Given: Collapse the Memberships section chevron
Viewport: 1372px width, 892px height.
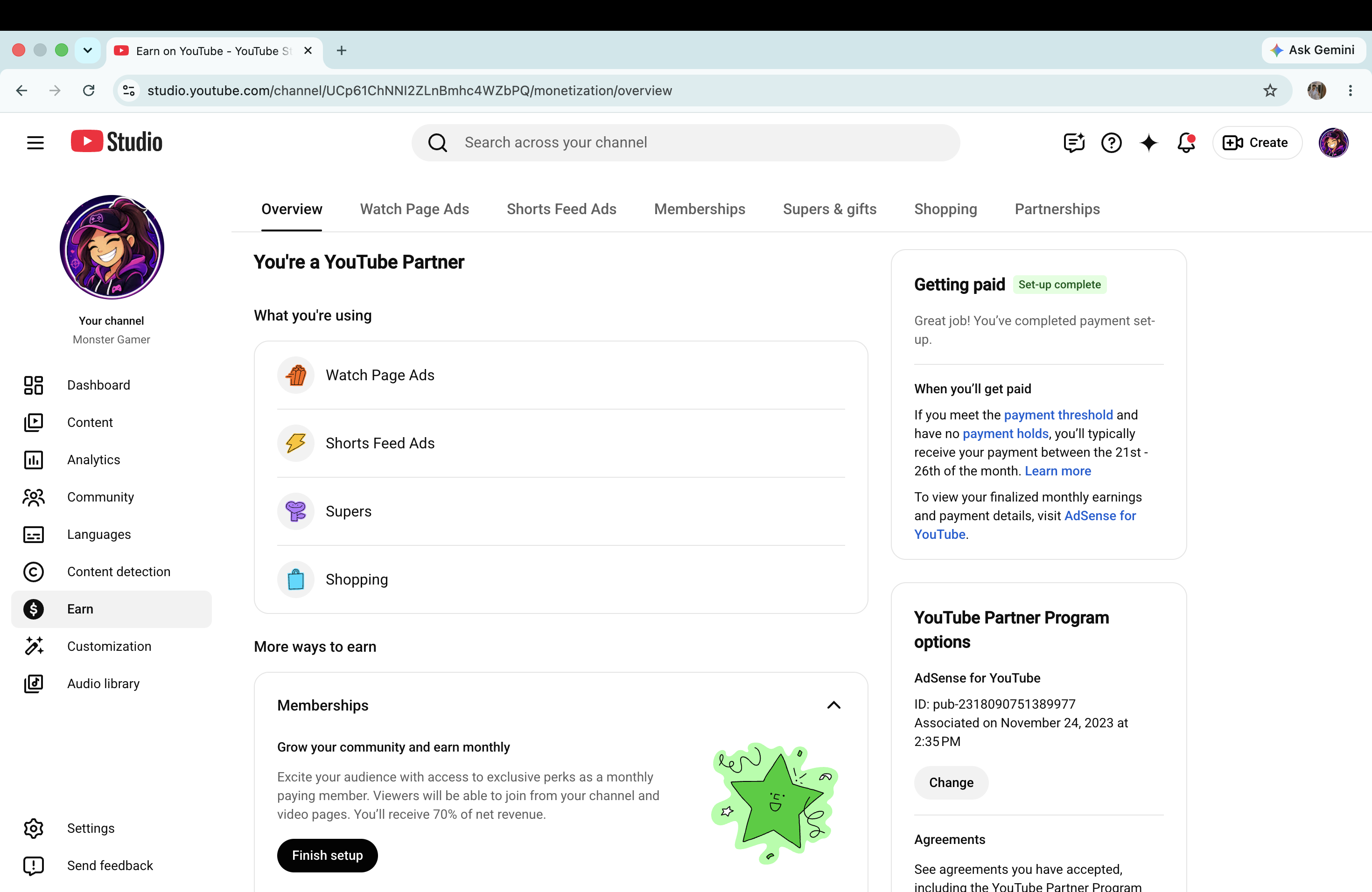Looking at the screenshot, I should [x=833, y=705].
